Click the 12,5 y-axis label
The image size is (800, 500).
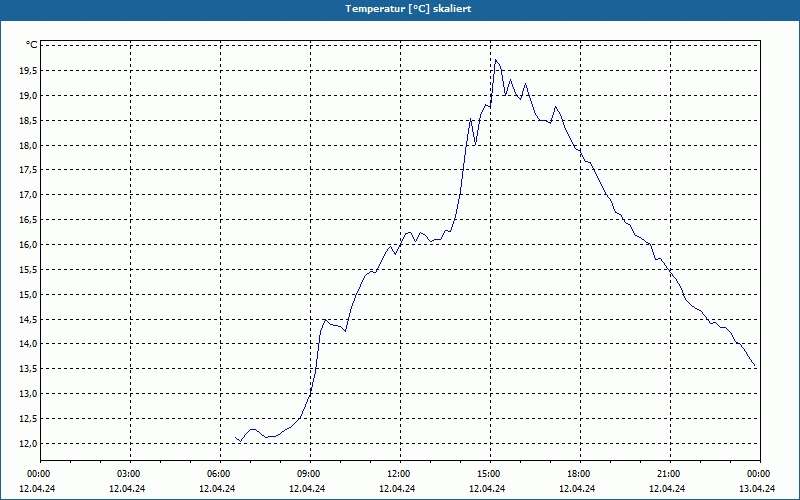click(28, 419)
